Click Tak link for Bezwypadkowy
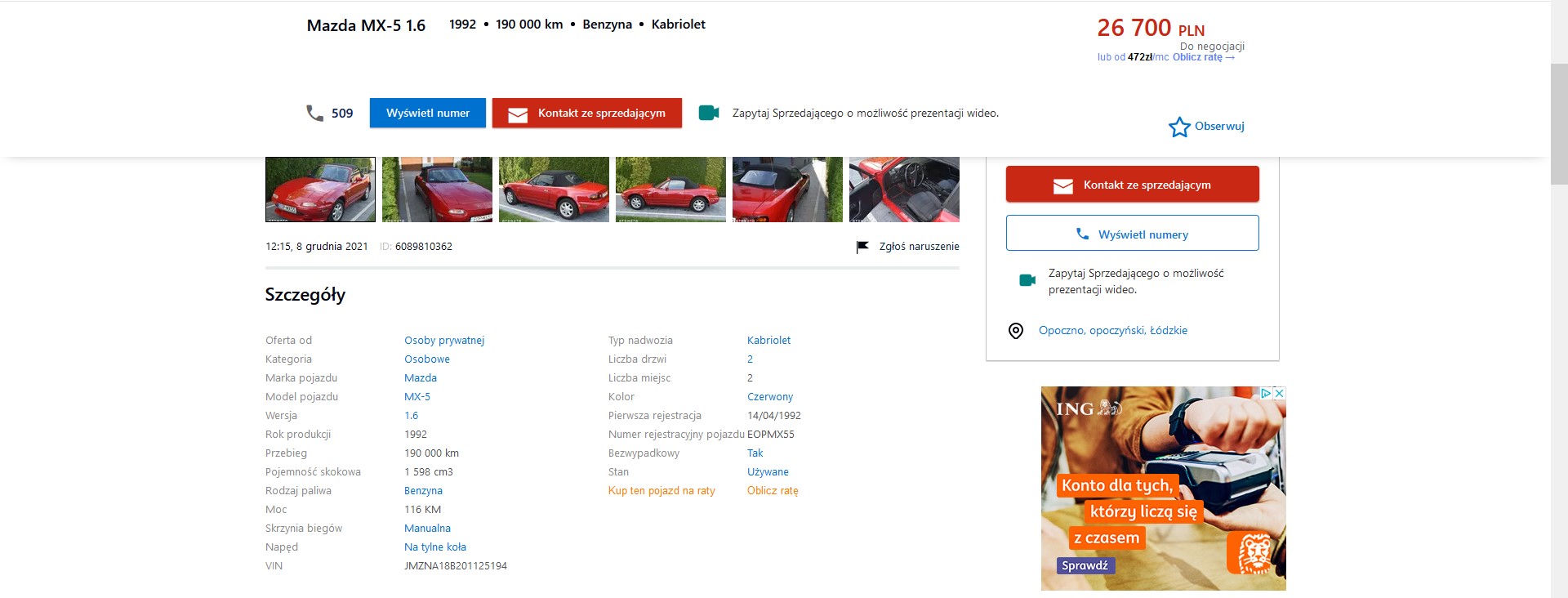This screenshot has width=1568, height=598. (x=755, y=453)
